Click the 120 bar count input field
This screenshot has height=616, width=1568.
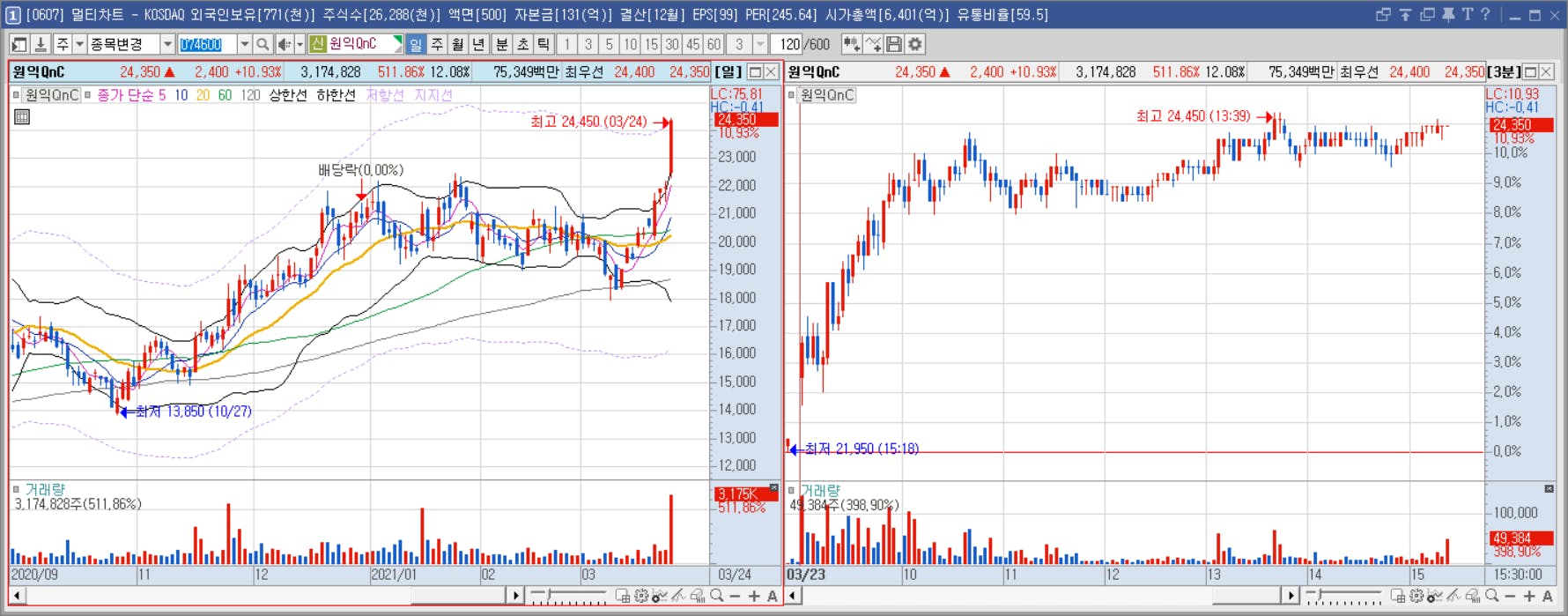pyautogui.click(x=788, y=44)
